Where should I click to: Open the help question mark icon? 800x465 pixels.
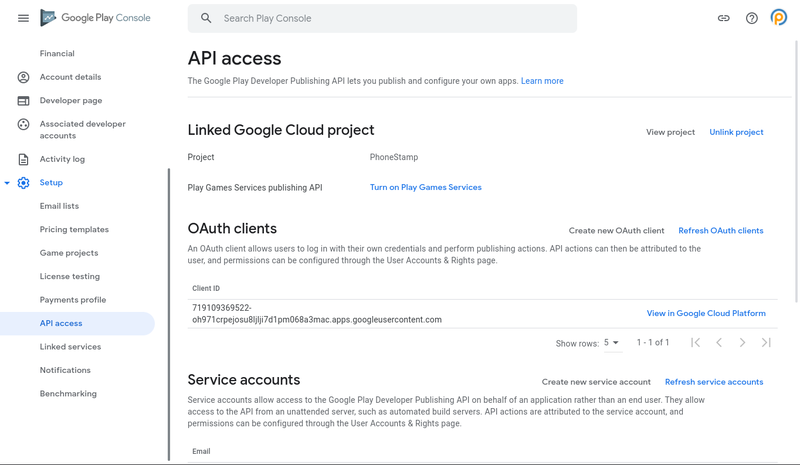click(x=752, y=18)
